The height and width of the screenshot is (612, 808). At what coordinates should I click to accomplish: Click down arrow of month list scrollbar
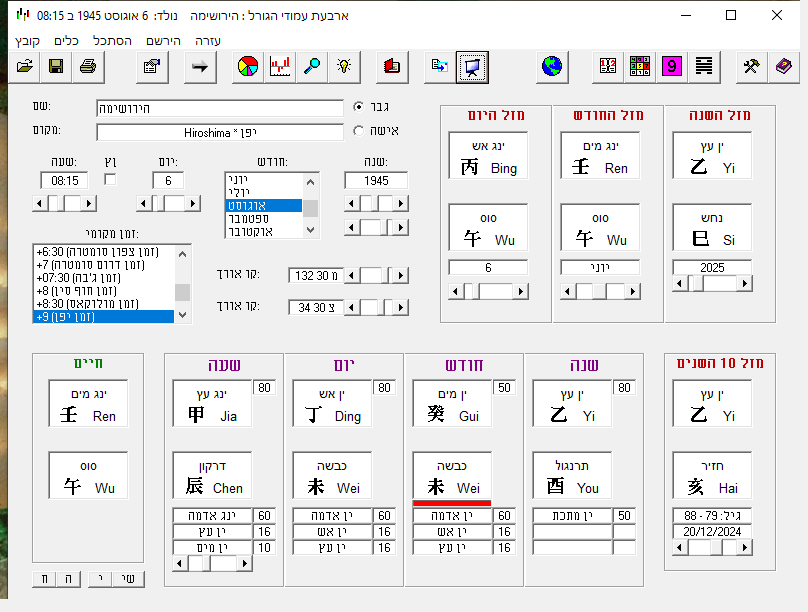point(310,230)
